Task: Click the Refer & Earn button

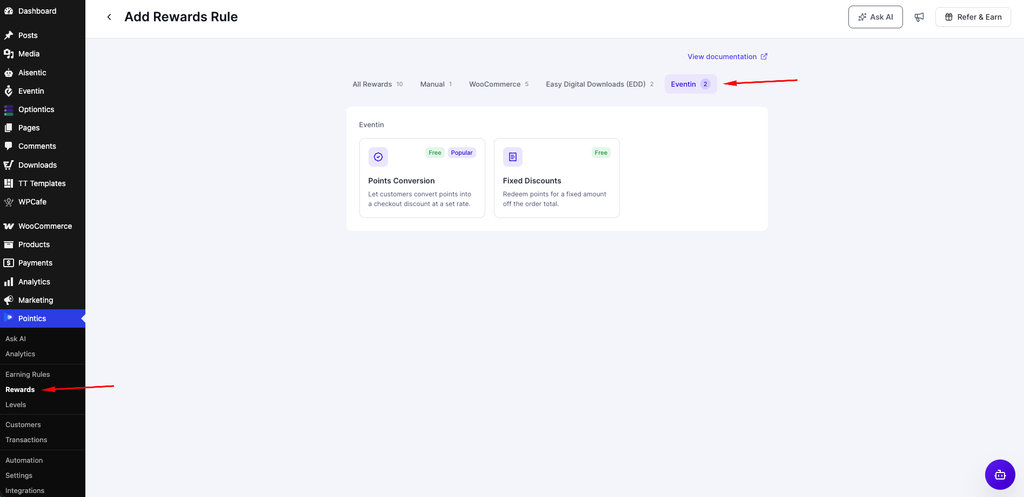Action: 973,17
